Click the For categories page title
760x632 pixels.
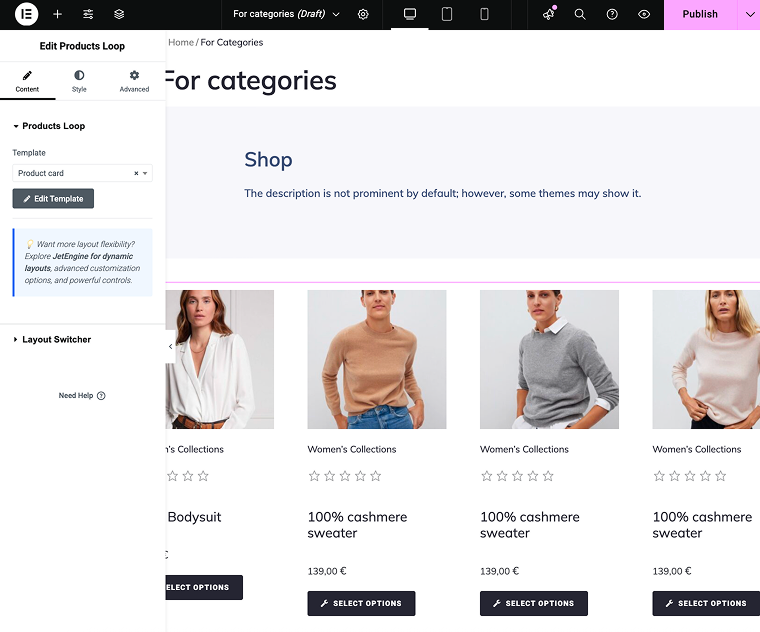click(x=251, y=80)
